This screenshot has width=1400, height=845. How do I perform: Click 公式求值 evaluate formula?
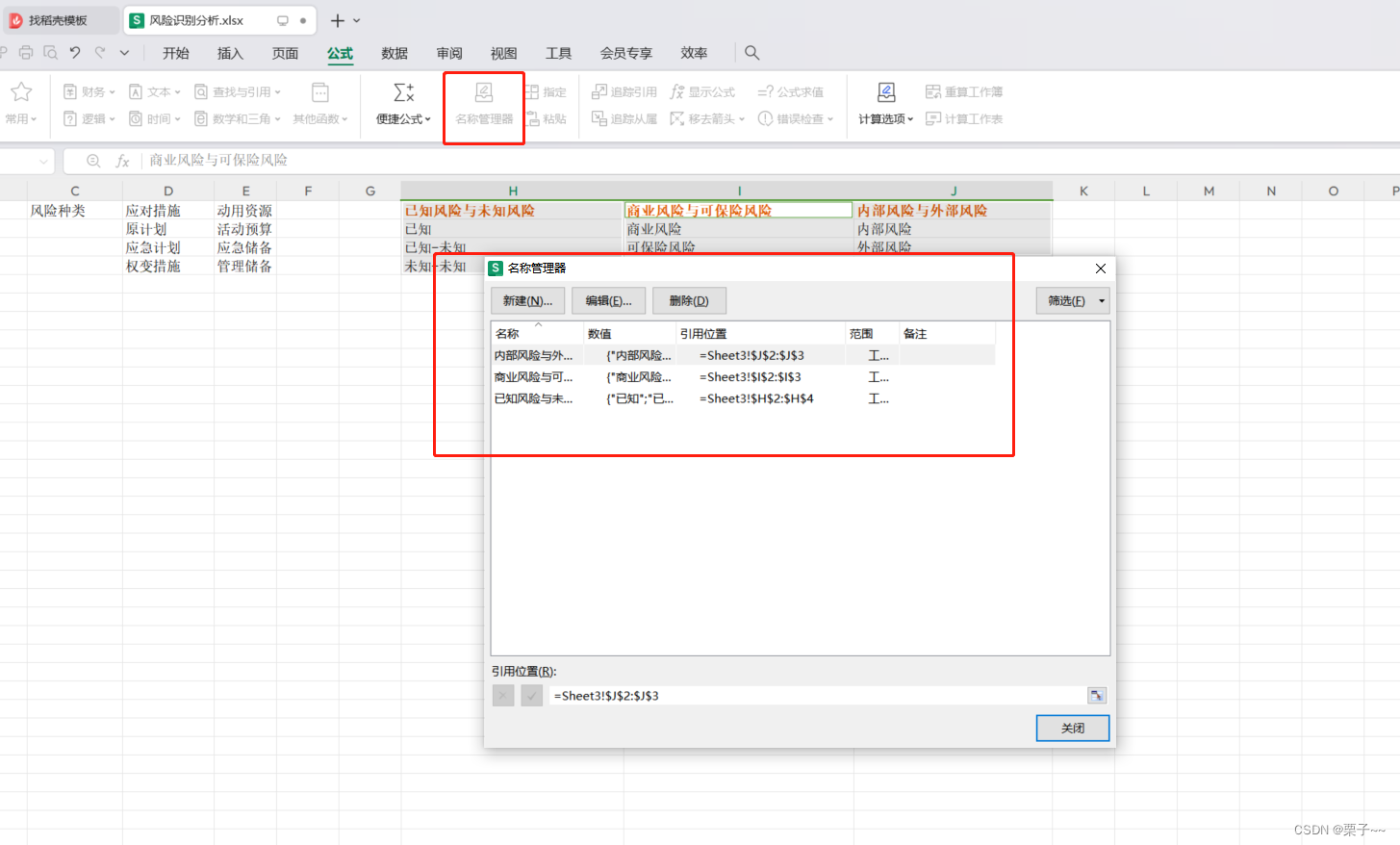791,91
